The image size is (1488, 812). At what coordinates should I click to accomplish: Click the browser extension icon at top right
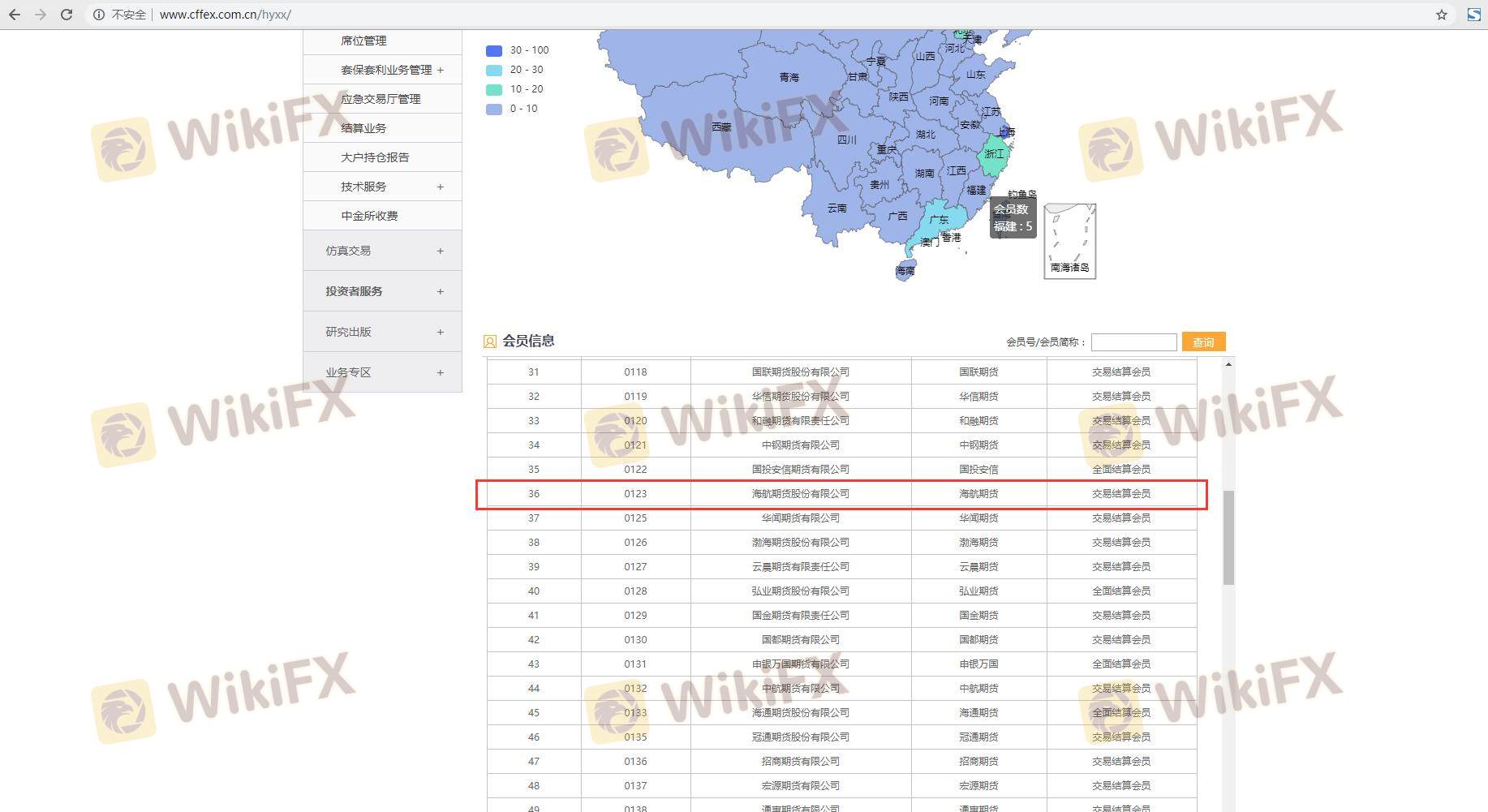(x=1473, y=15)
